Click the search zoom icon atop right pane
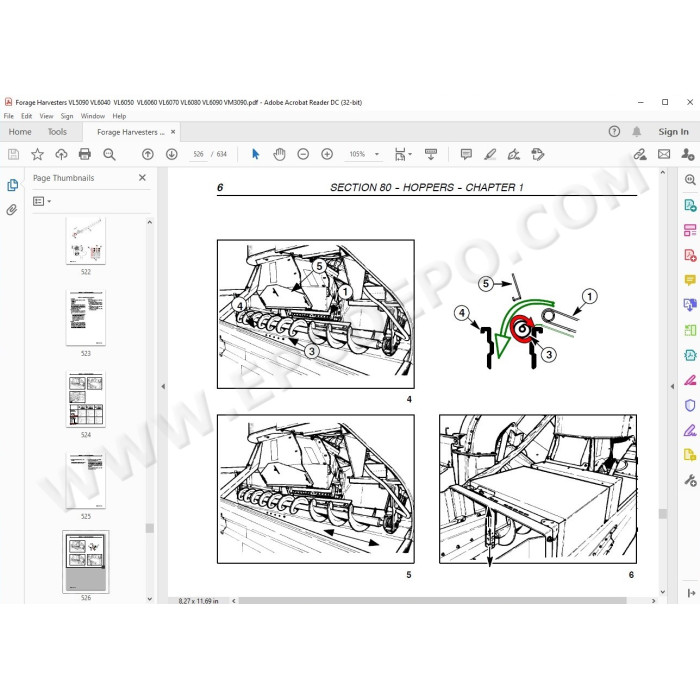Image resolution: width=700 pixels, height=700 pixels. (690, 180)
